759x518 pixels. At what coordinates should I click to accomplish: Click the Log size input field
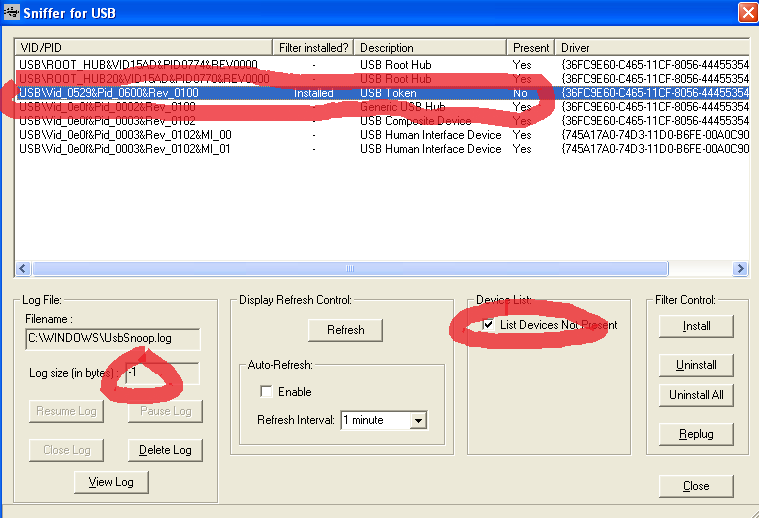coord(162,374)
